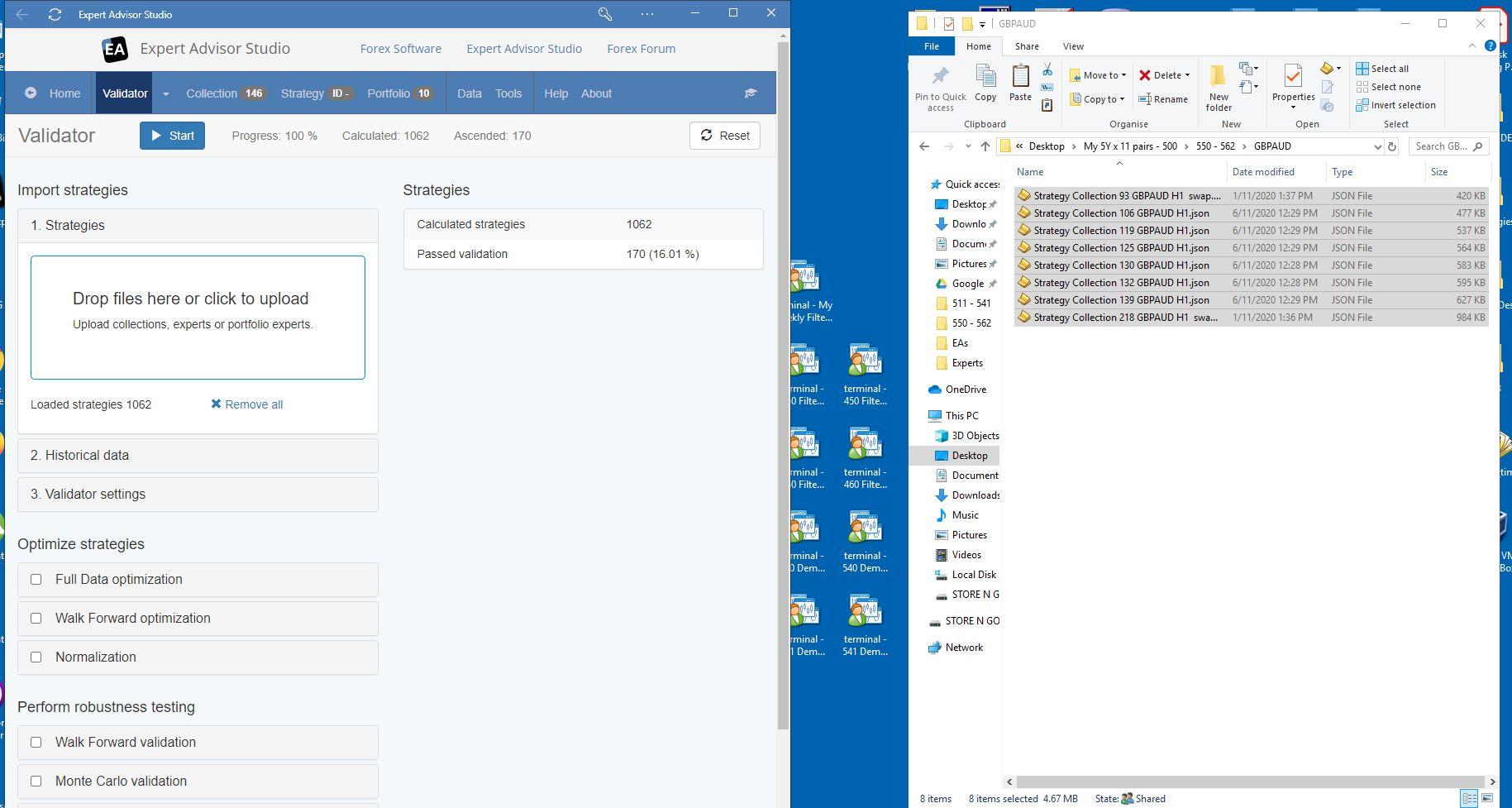
Task: Enable Walk Forward validation checkbox
Action: point(36,743)
